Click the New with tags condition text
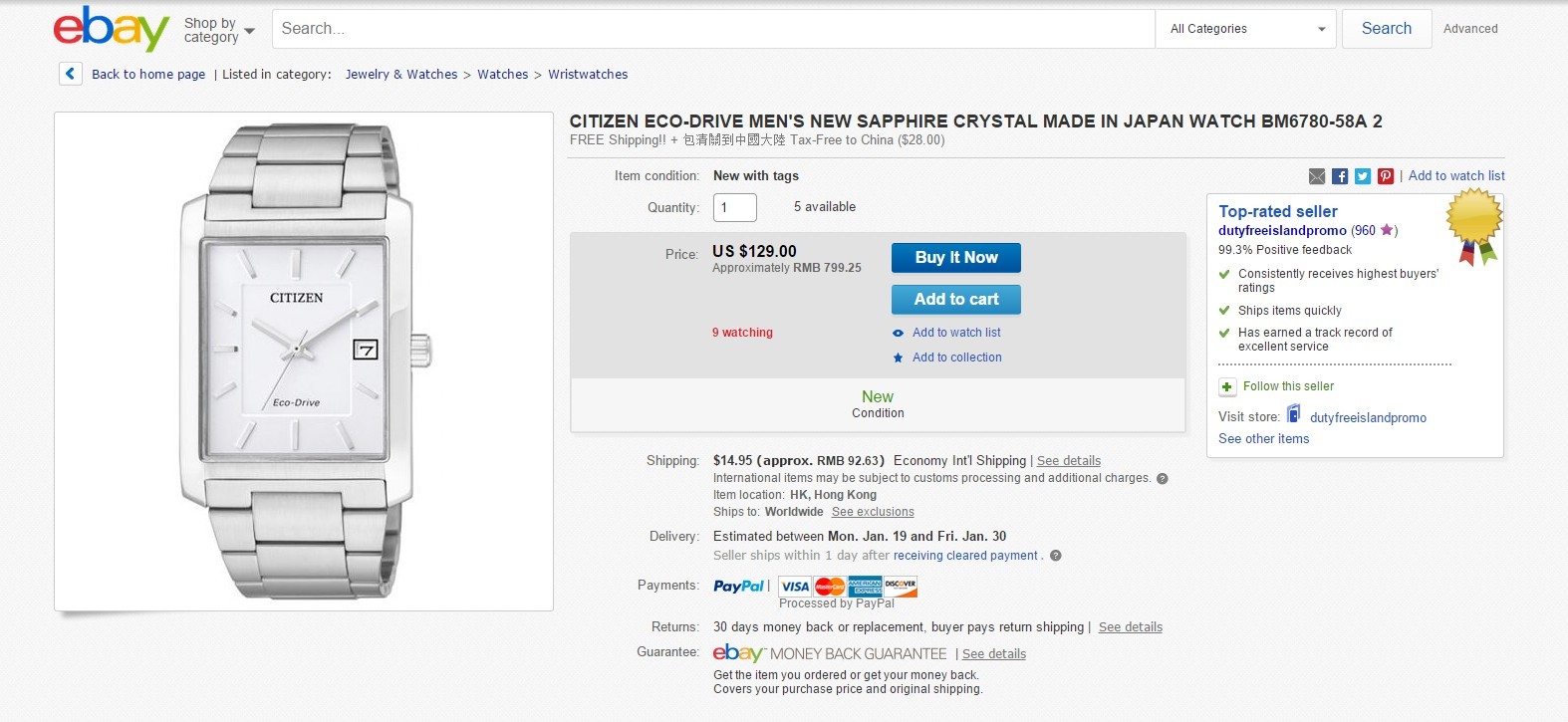1568x722 pixels. pos(756,176)
